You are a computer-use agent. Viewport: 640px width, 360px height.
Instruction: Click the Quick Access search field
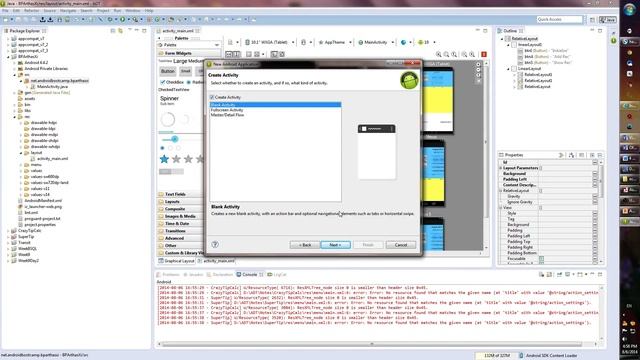point(559,19)
